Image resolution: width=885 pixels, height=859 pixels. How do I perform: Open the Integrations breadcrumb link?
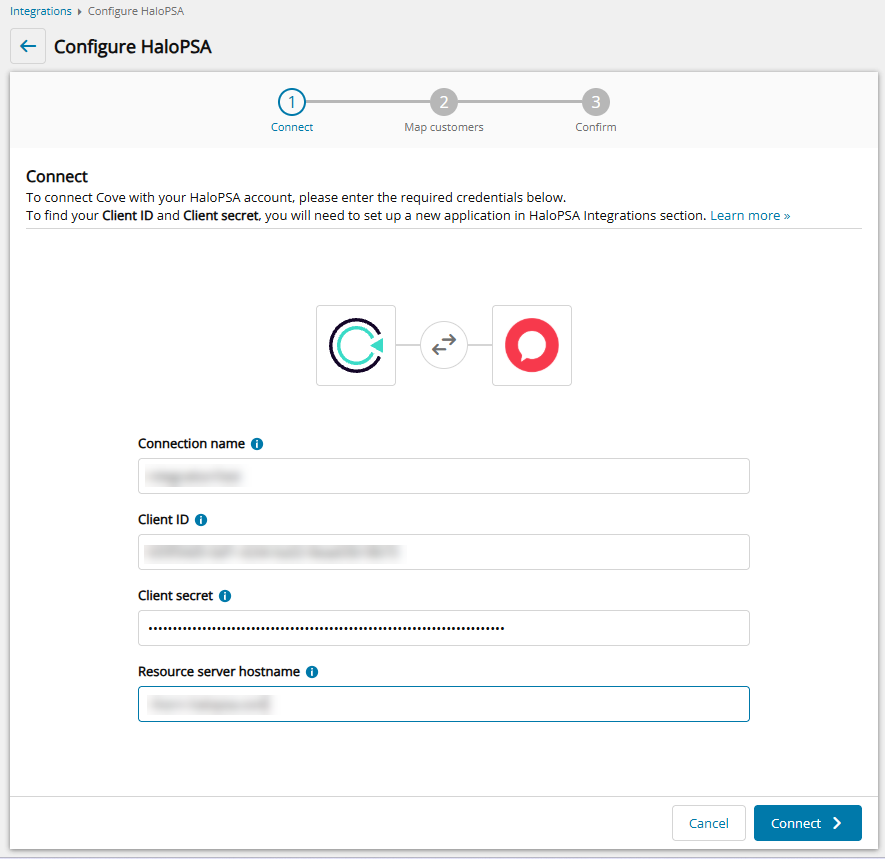click(x=41, y=11)
